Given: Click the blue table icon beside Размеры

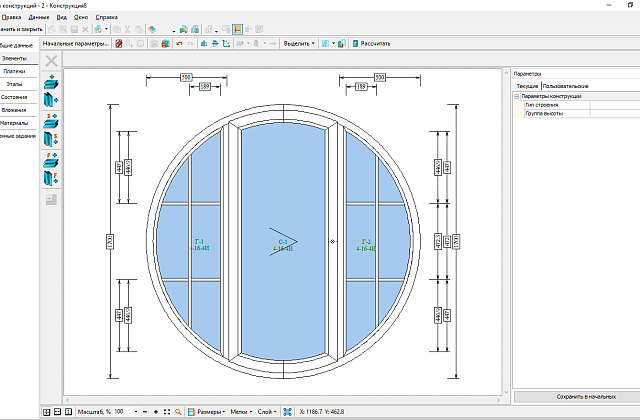Looking at the screenshot, I should point(191,412).
